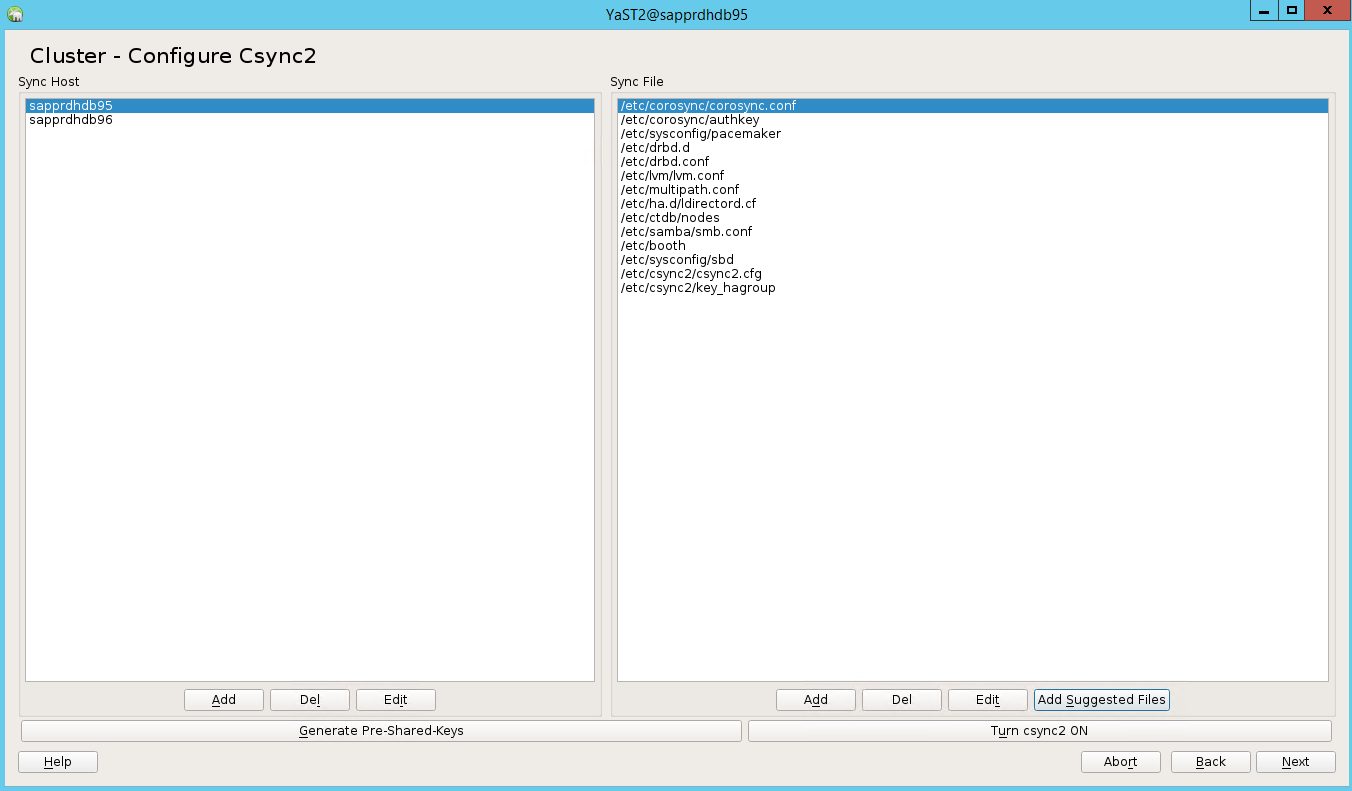Add a new sync file
The width and height of the screenshot is (1352, 791).
click(816, 700)
